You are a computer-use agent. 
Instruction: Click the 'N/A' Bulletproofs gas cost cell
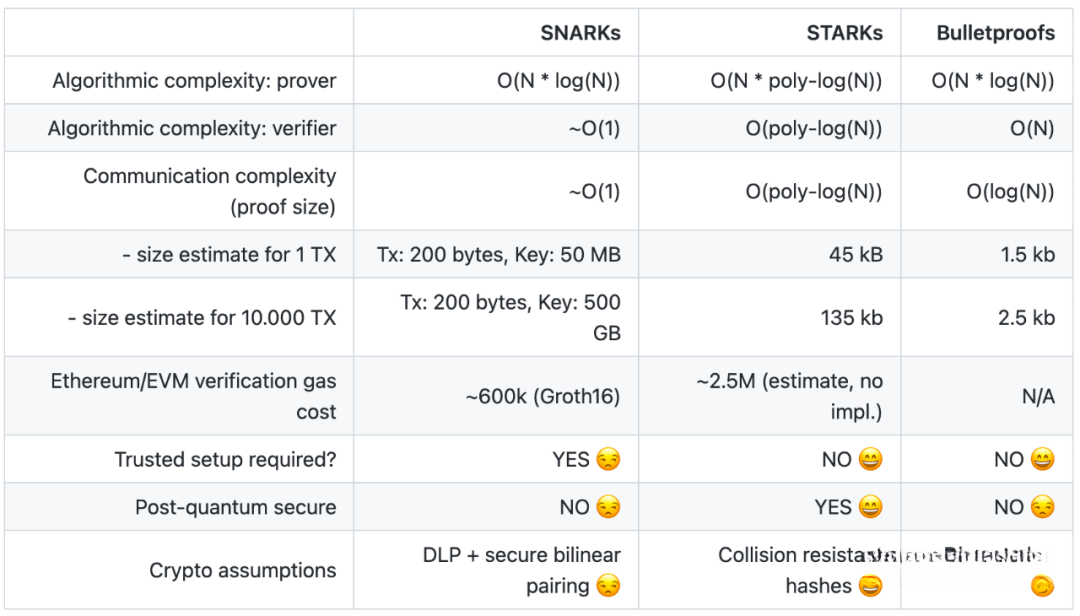click(1038, 397)
